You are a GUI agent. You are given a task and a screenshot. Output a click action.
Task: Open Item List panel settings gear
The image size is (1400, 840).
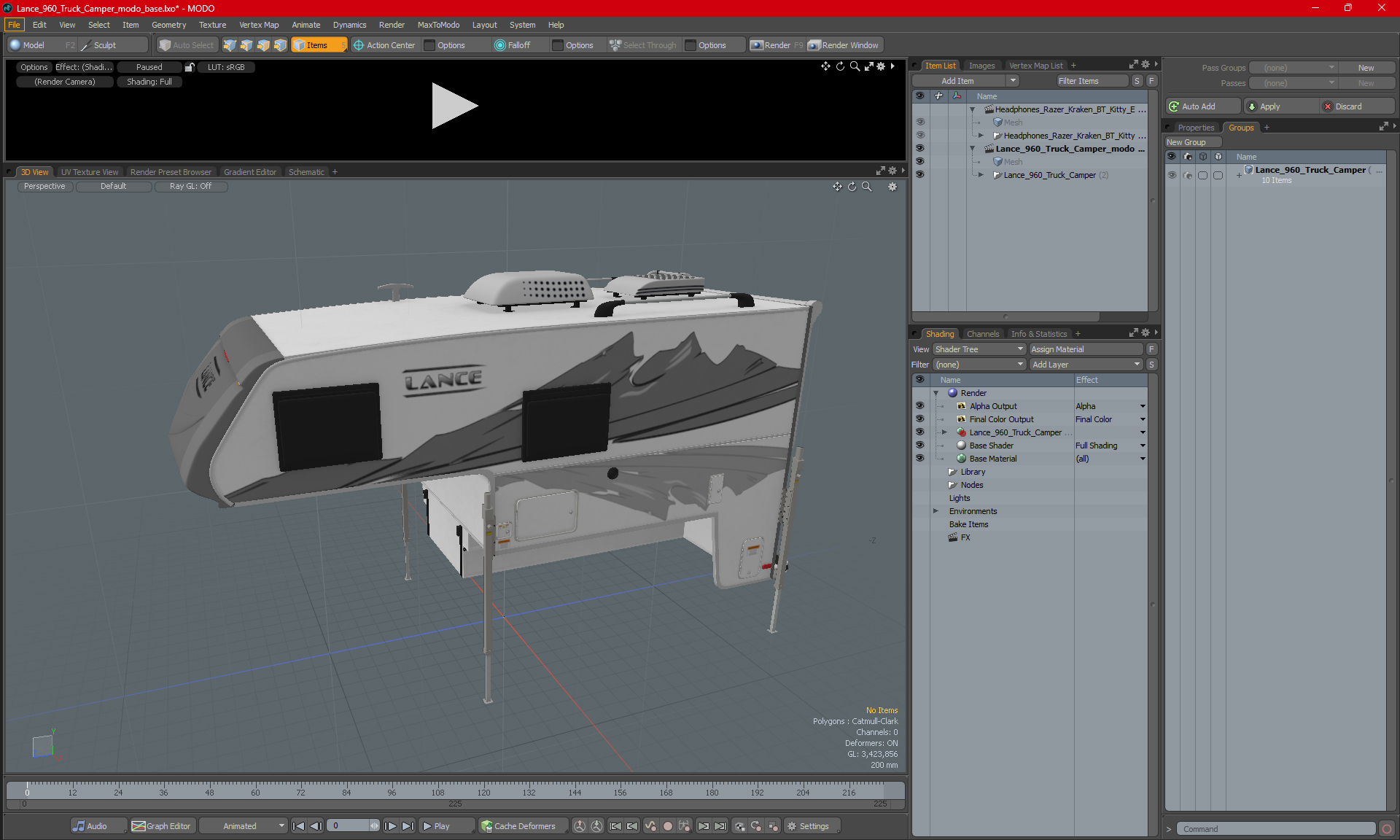(1146, 65)
